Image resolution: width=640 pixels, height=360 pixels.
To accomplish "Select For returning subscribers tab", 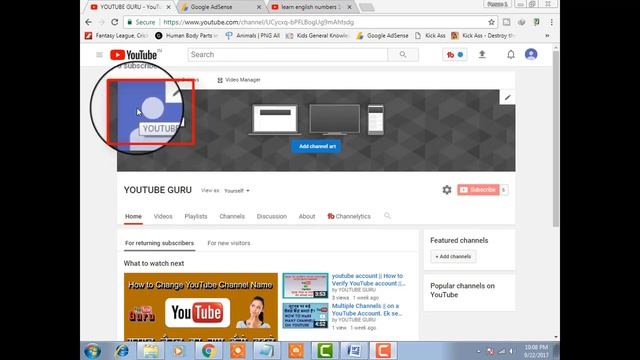I will tap(160, 243).
